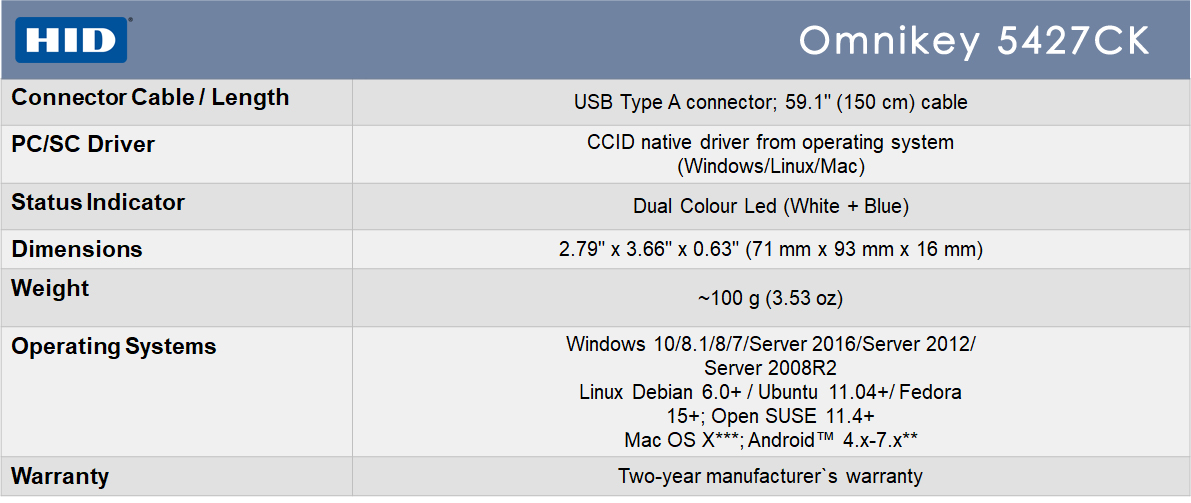The height and width of the screenshot is (503, 1191).
Task: Click the PC/SC Driver row label
Action: coord(83,144)
